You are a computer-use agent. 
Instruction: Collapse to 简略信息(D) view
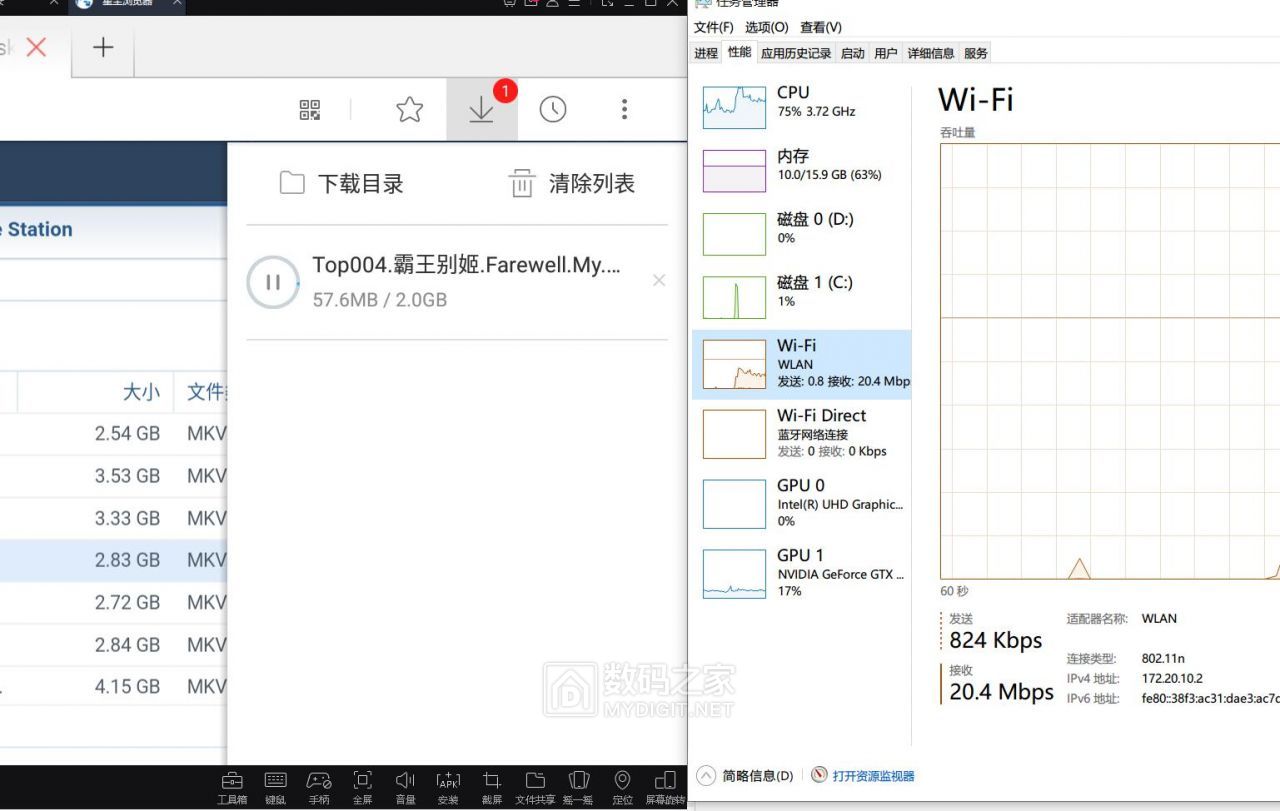pyautogui.click(x=746, y=776)
